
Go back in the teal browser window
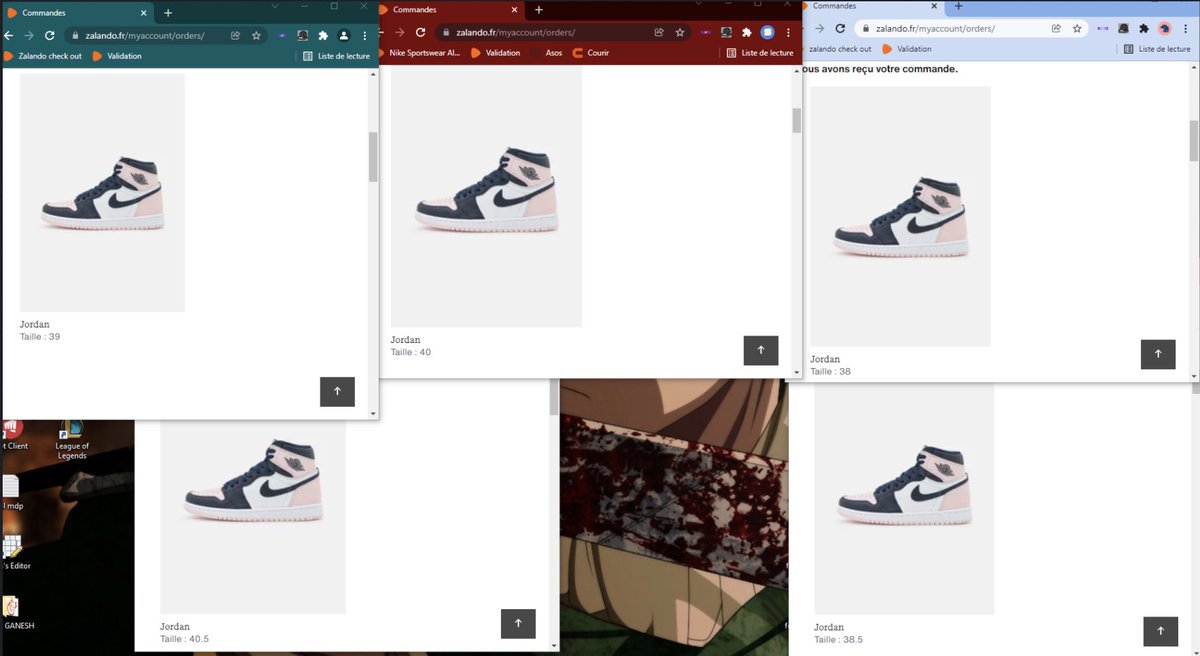[8, 35]
